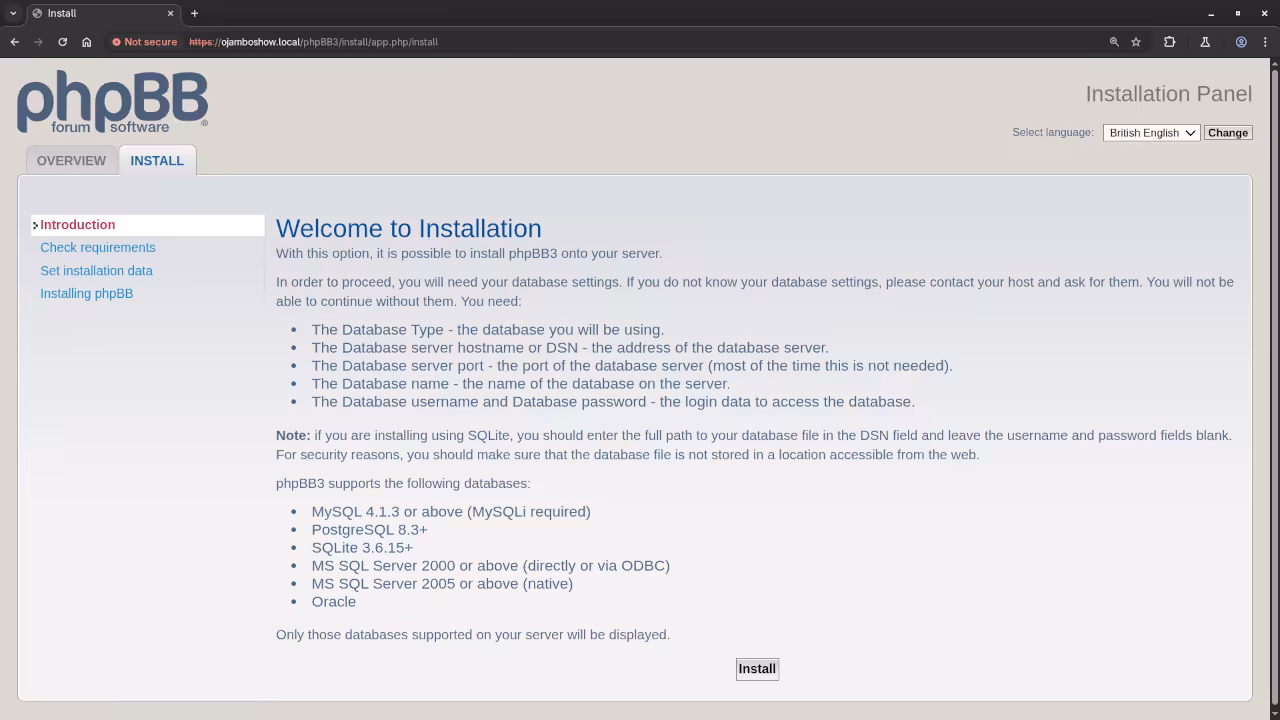Viewport: 1280px width, 720px height.
Task: Click the page vertical scrollbar
Action: pos(1275,390)
